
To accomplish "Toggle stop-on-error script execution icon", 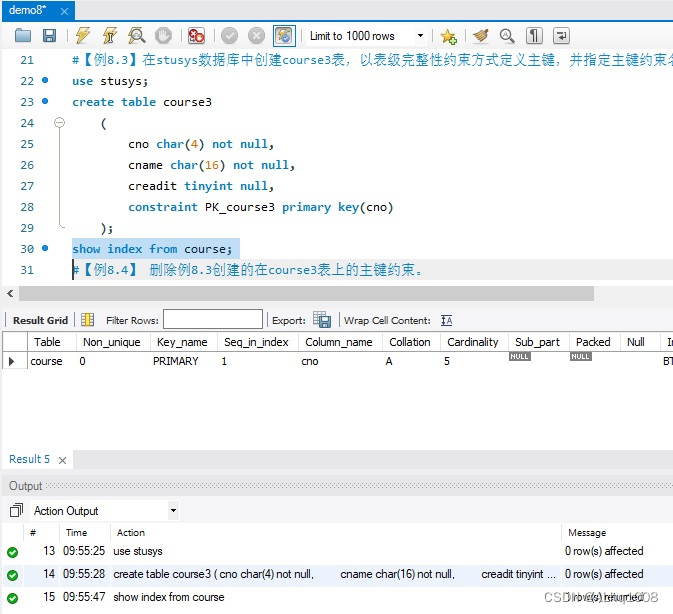I will tap(197, 36).
